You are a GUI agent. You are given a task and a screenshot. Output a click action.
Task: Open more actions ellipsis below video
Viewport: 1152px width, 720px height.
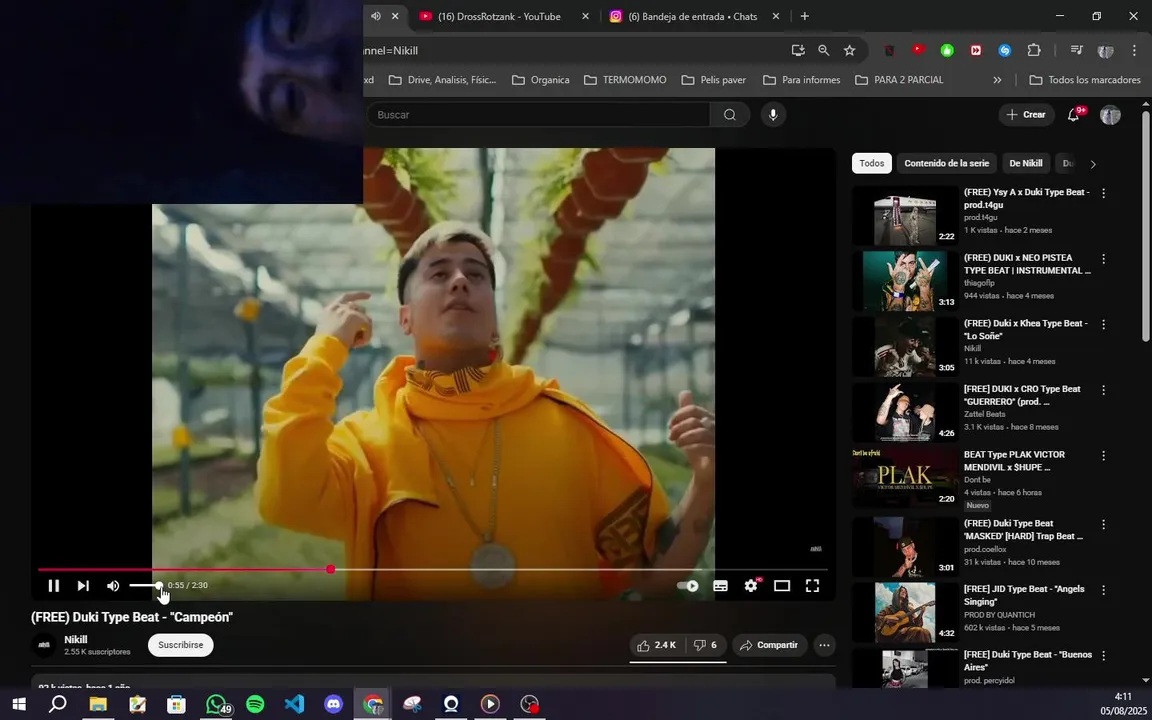click(824, 645)
